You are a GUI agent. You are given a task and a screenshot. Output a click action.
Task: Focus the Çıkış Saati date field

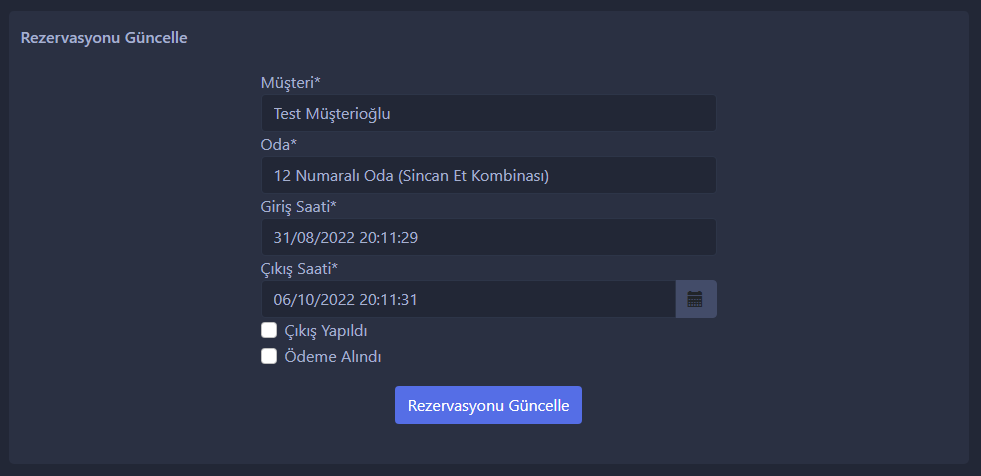tap(468, 299)
